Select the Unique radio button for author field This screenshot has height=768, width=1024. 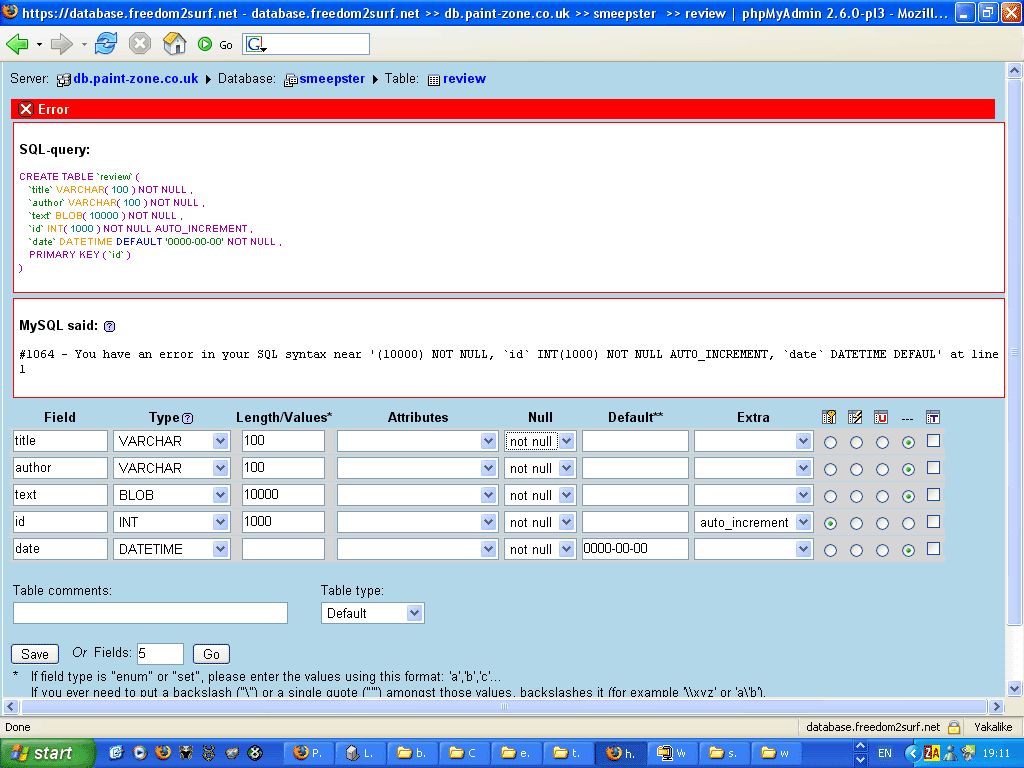click(882, 468)
